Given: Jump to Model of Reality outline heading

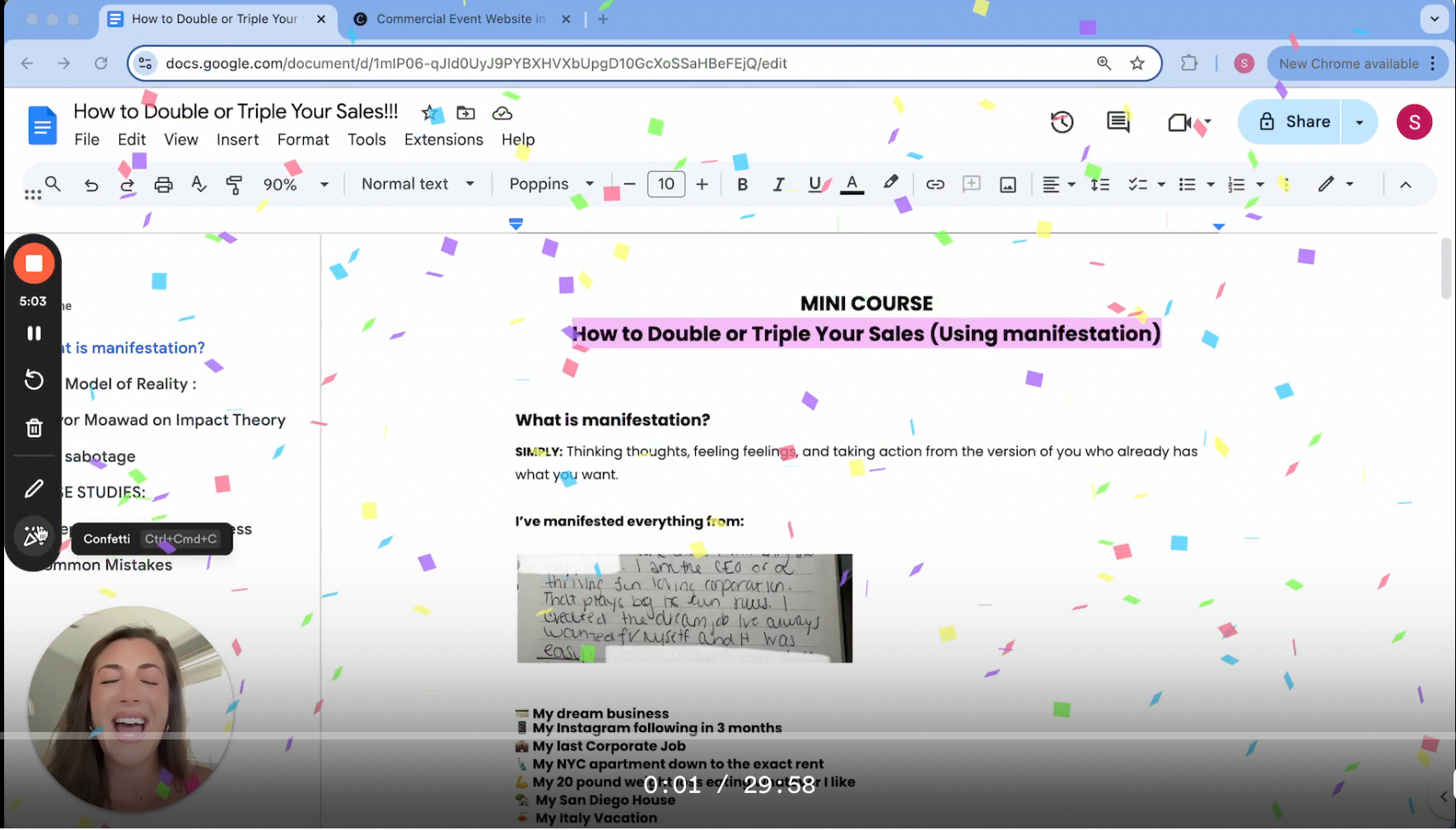Looking at the screenshot, I should click(131, 384).
